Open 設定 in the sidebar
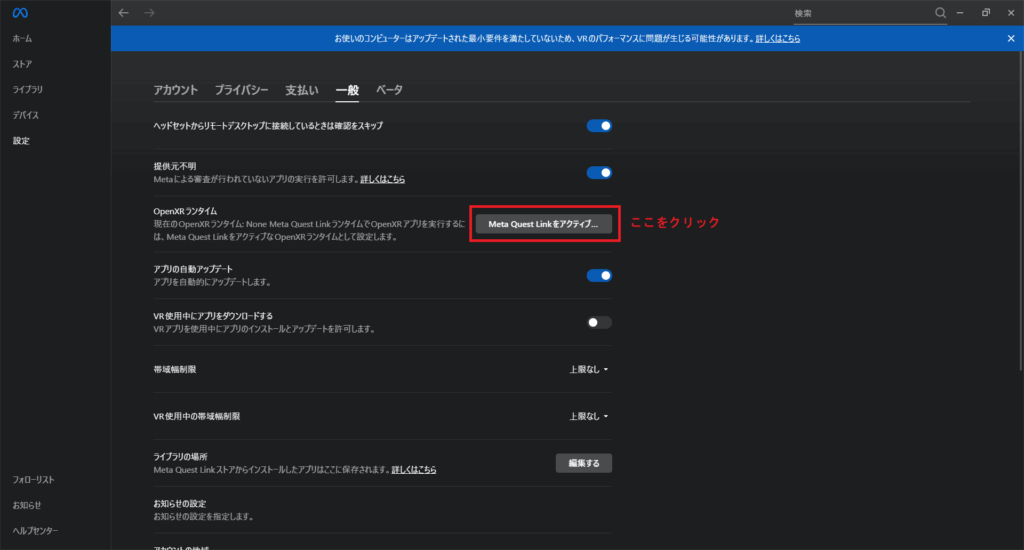Screen dimensions: 1024x550 pos(21,140)
